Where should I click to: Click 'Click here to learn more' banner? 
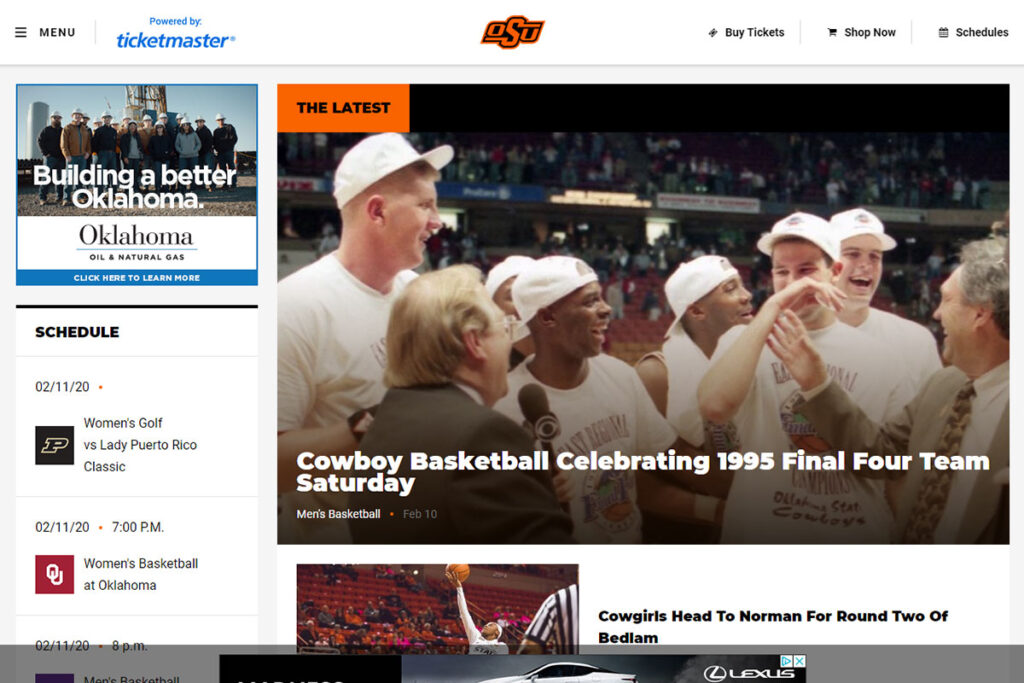pyautogui.click(x=136, y=278)
